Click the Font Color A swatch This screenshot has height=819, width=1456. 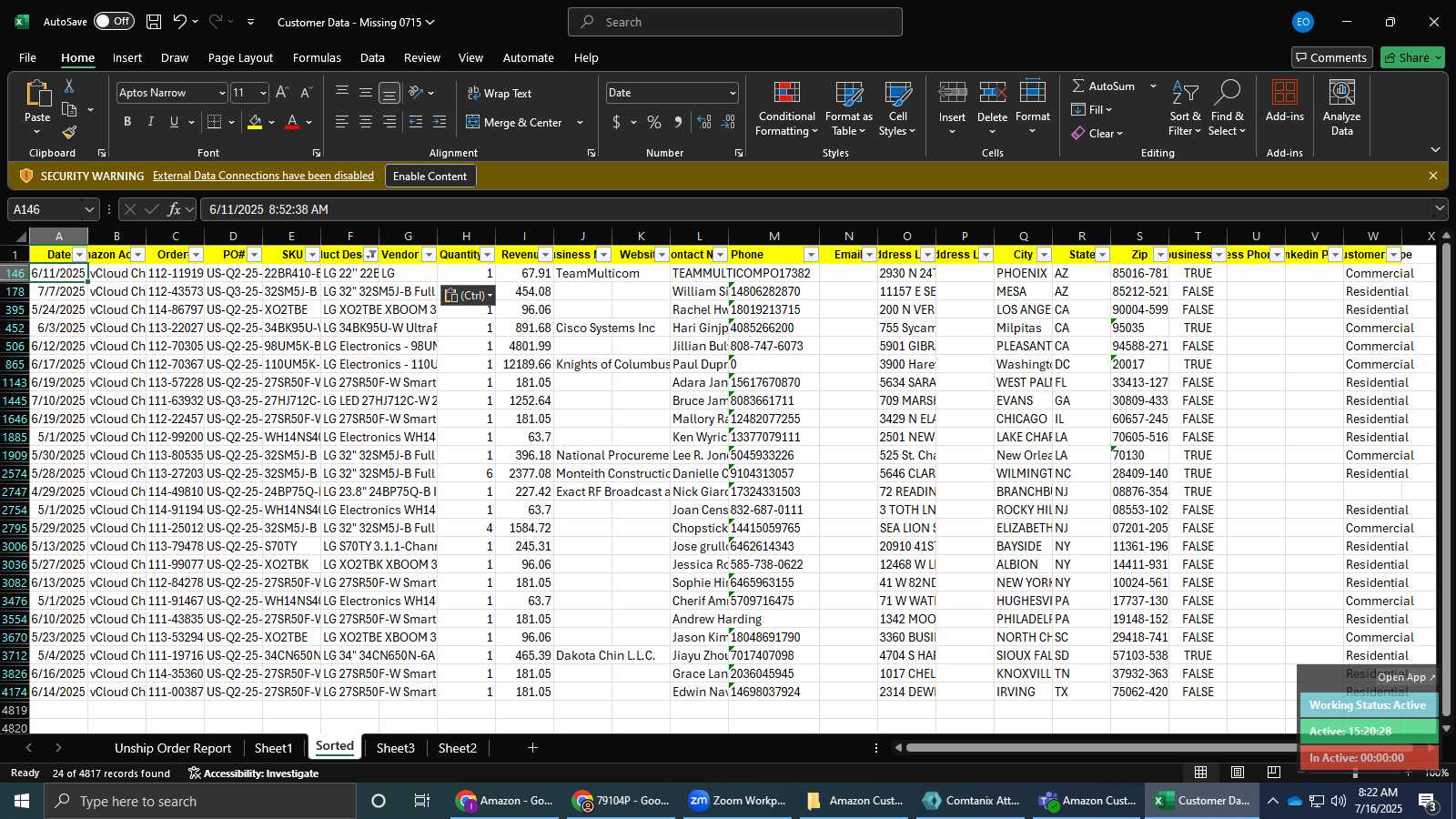292,122
